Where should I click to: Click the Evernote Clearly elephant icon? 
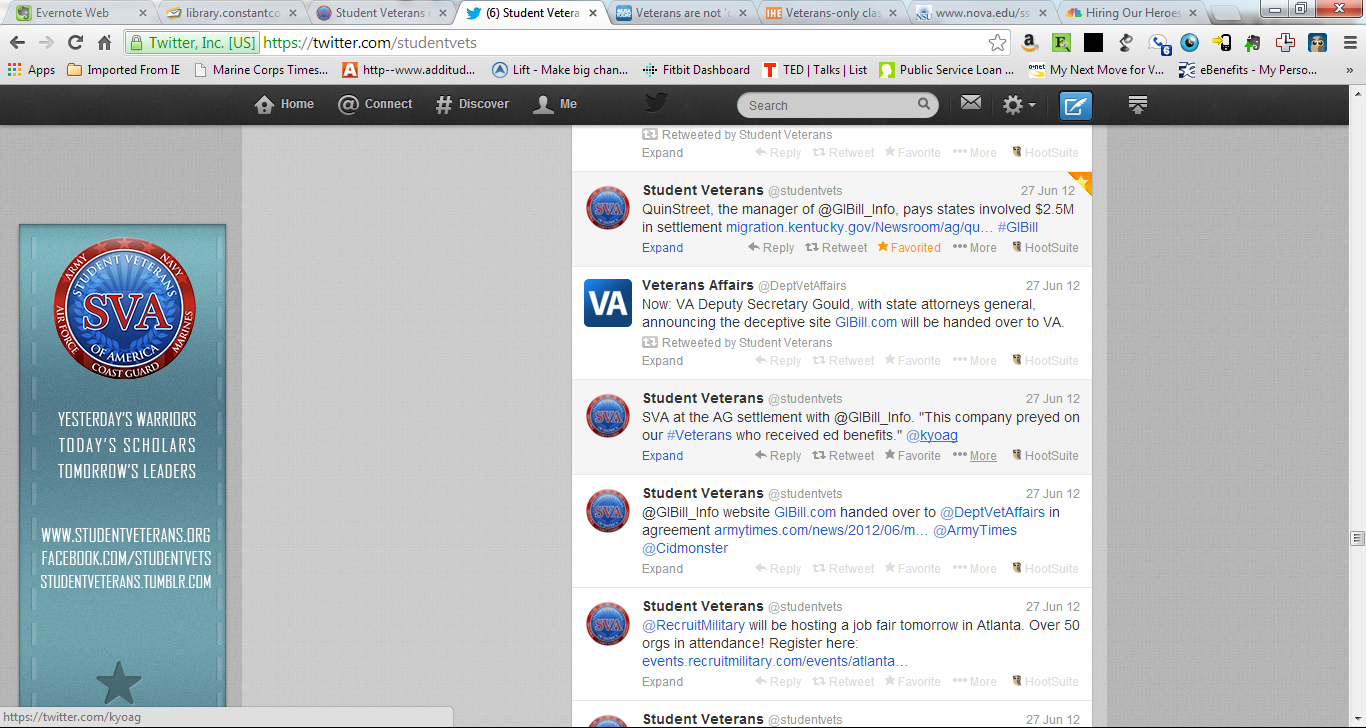pyautogui.click(x=1253, y=43)
